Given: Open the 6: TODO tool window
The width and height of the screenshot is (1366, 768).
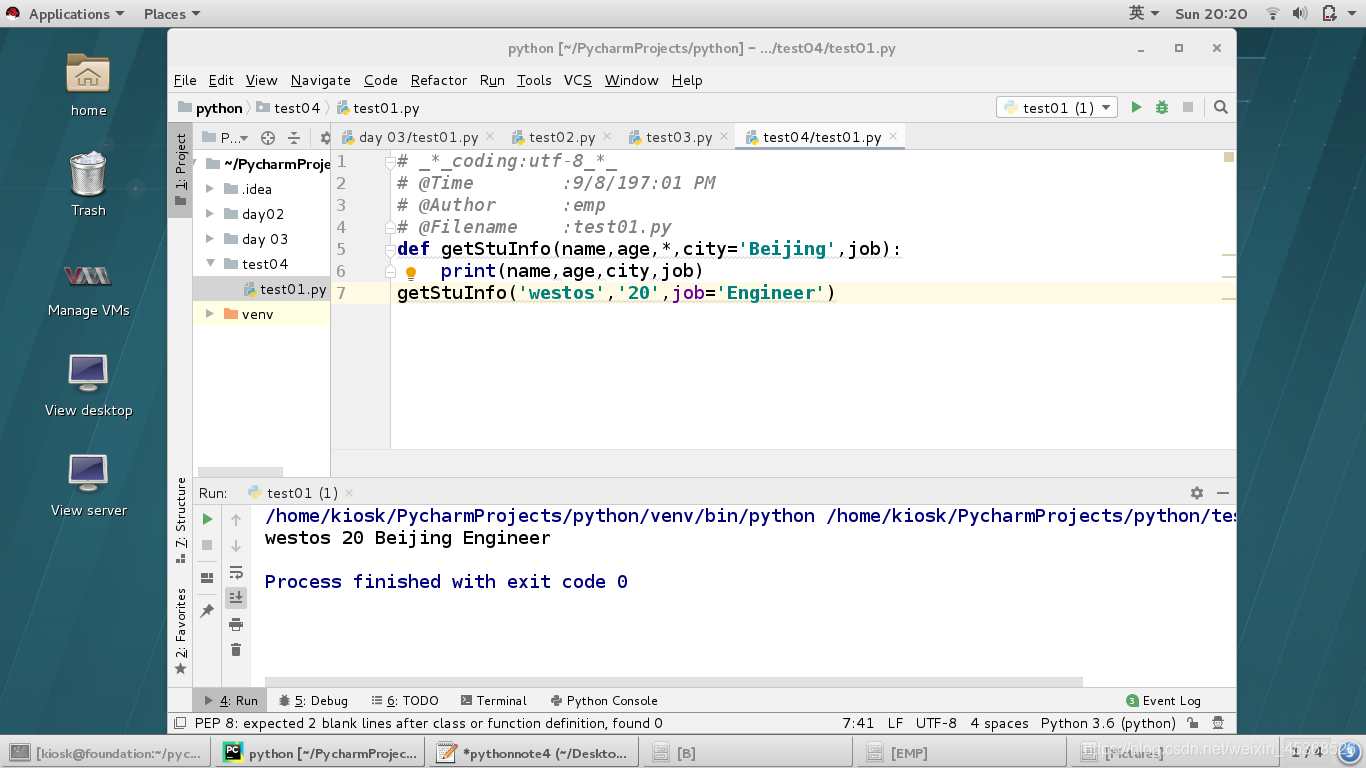Looking at the screenshot, I should click(x=404, y=701).
